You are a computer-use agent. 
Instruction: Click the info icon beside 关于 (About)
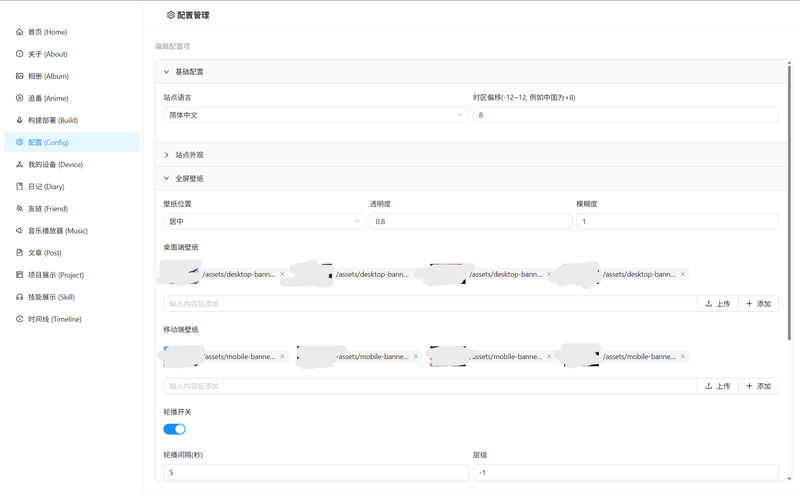coord(19,54)
